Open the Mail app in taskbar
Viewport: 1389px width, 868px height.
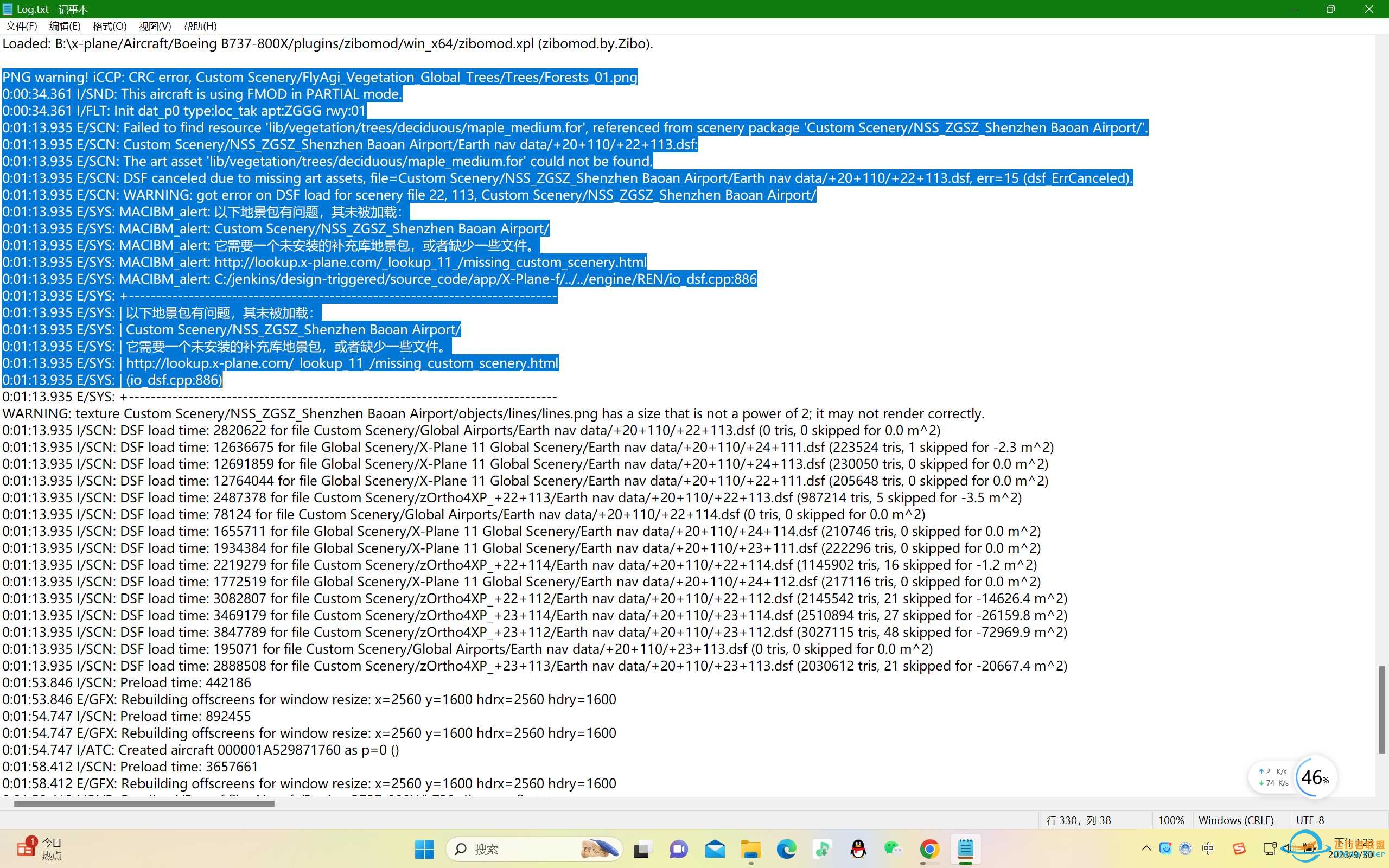coord(715,848)
